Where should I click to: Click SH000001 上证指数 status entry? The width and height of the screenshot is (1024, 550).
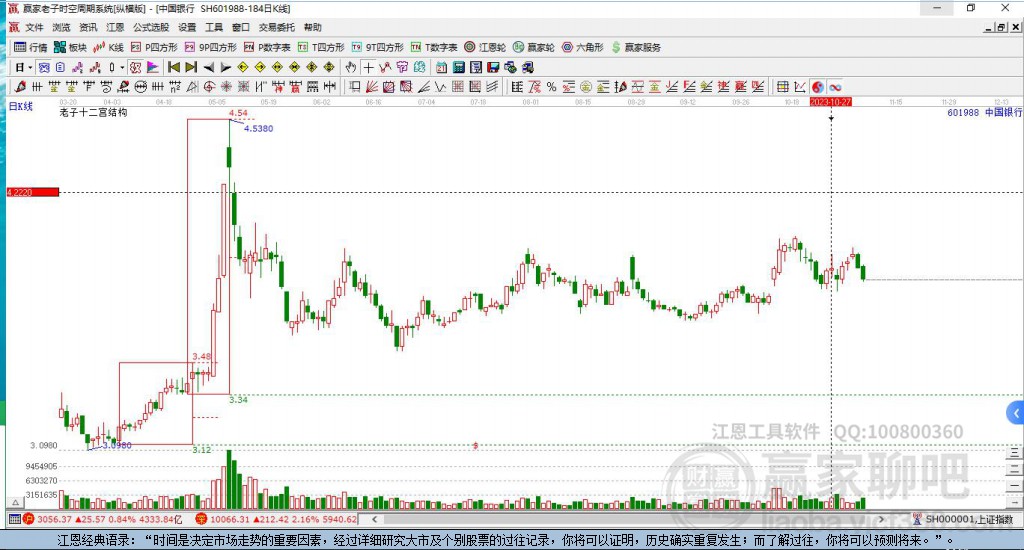pyautogui.click(x=963, y=519)
